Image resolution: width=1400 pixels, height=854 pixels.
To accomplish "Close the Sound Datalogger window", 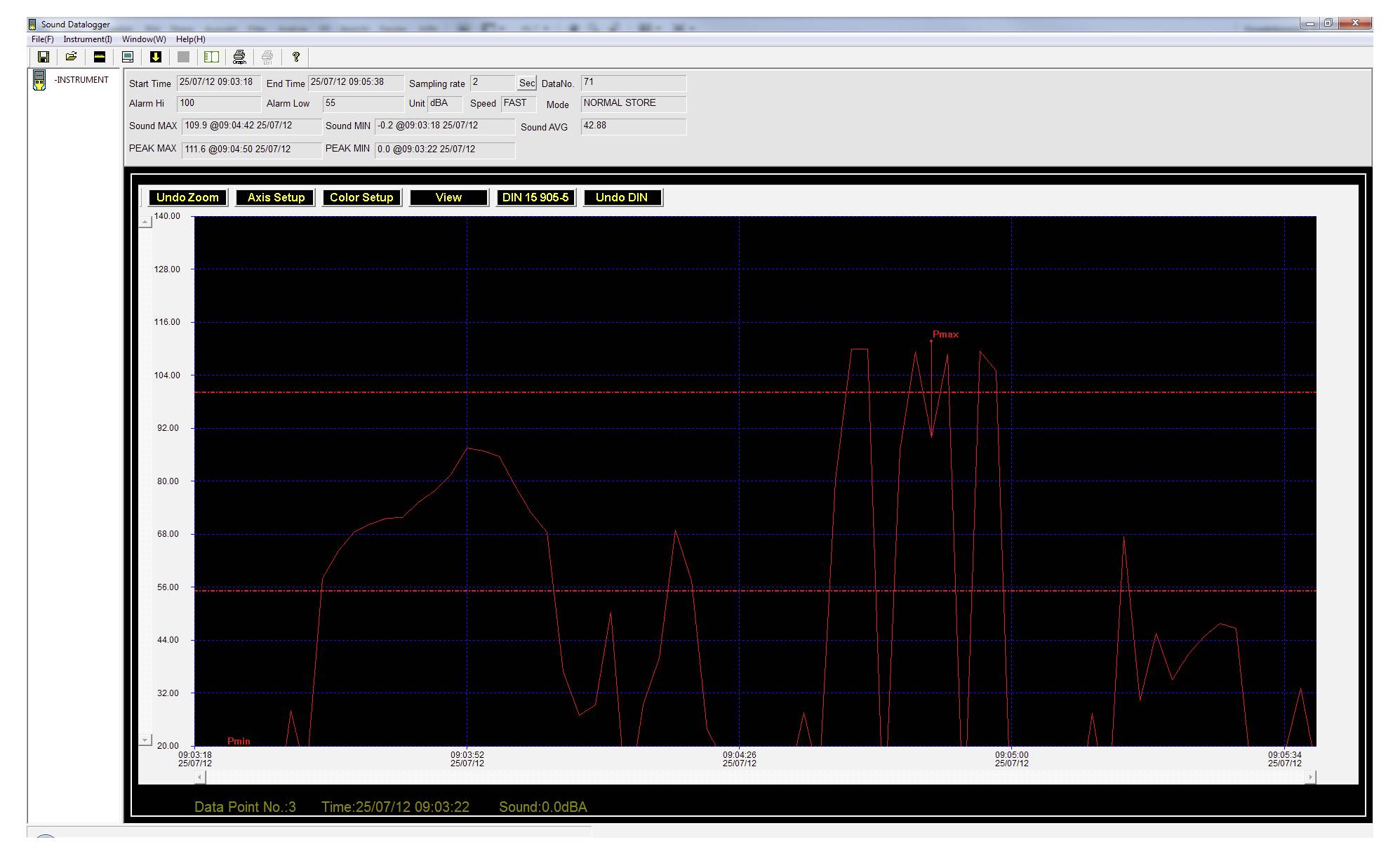I will point(1355,23).
